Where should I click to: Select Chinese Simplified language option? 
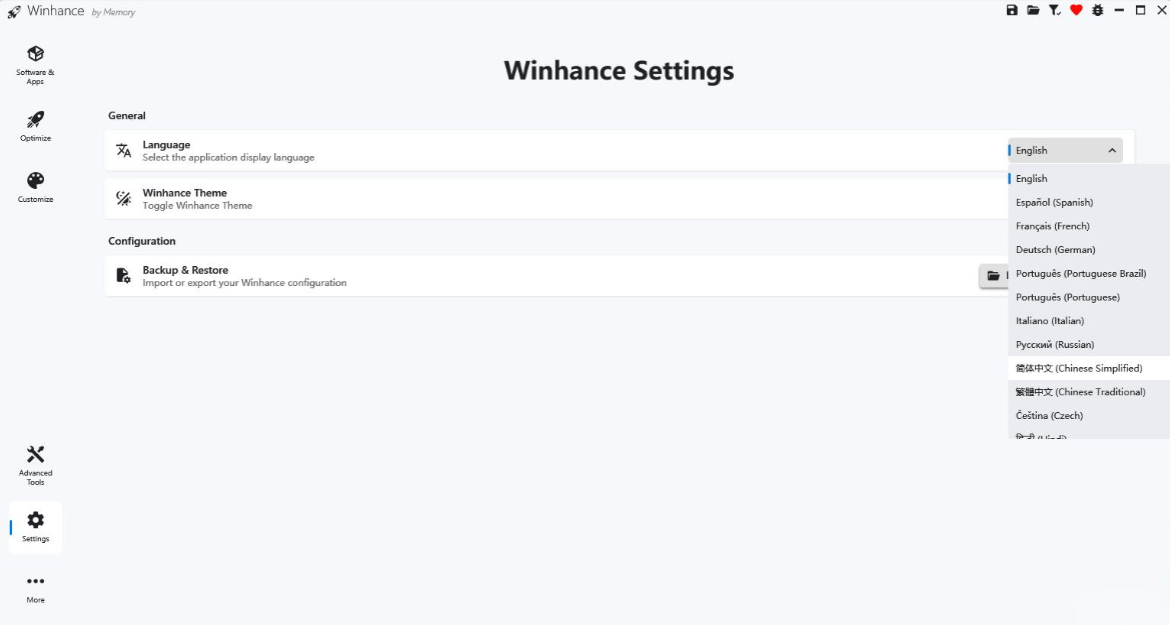pos(1078,368)
